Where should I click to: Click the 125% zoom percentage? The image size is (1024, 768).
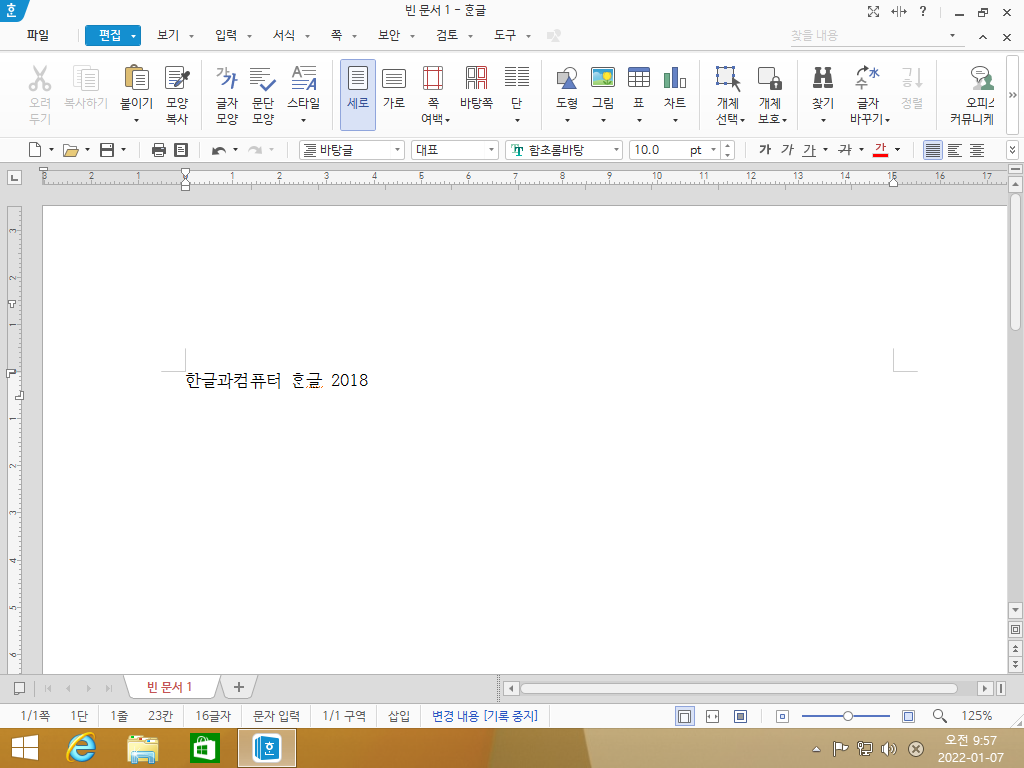point(976,716)
